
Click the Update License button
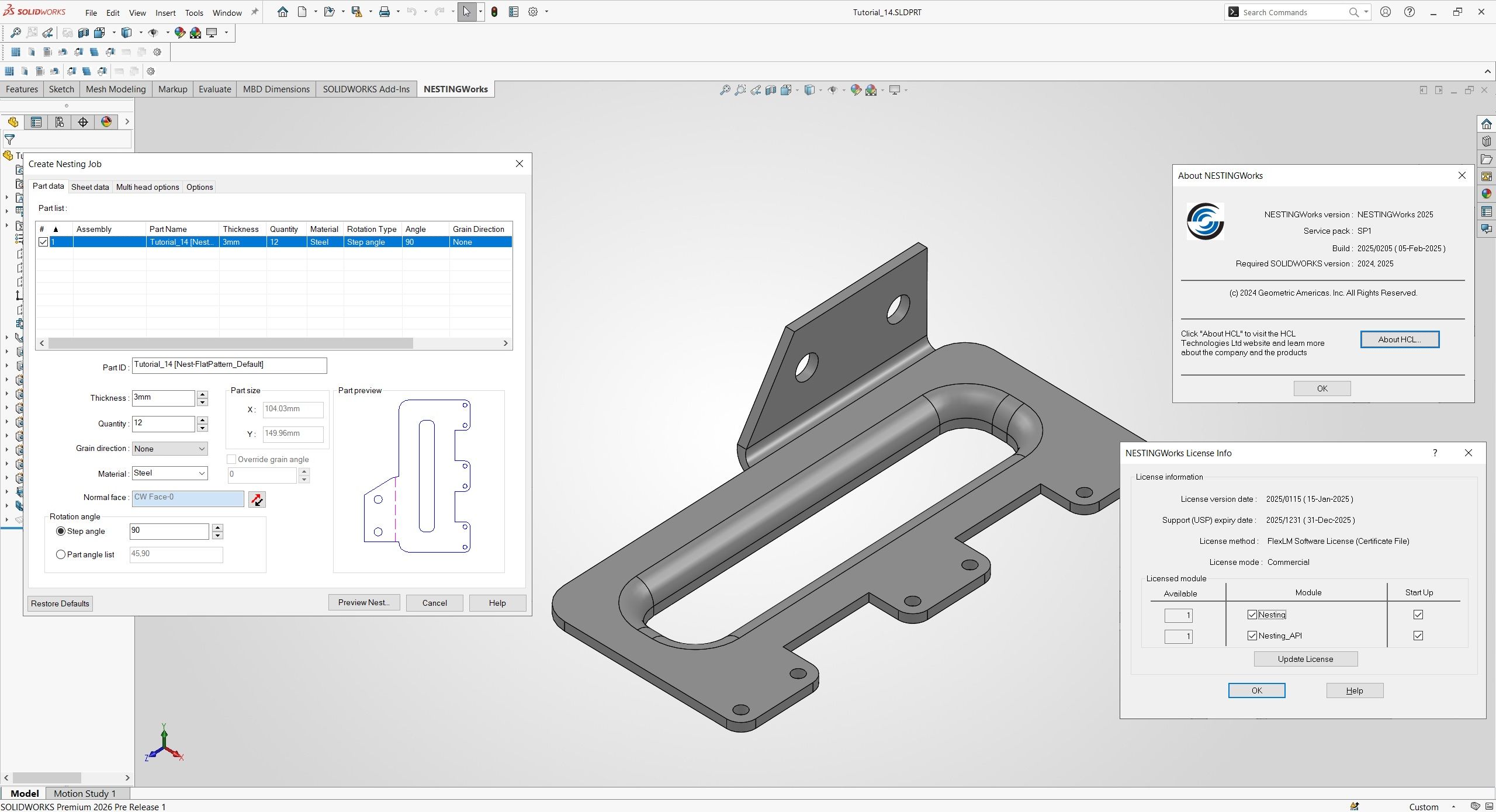(1305, 658)
